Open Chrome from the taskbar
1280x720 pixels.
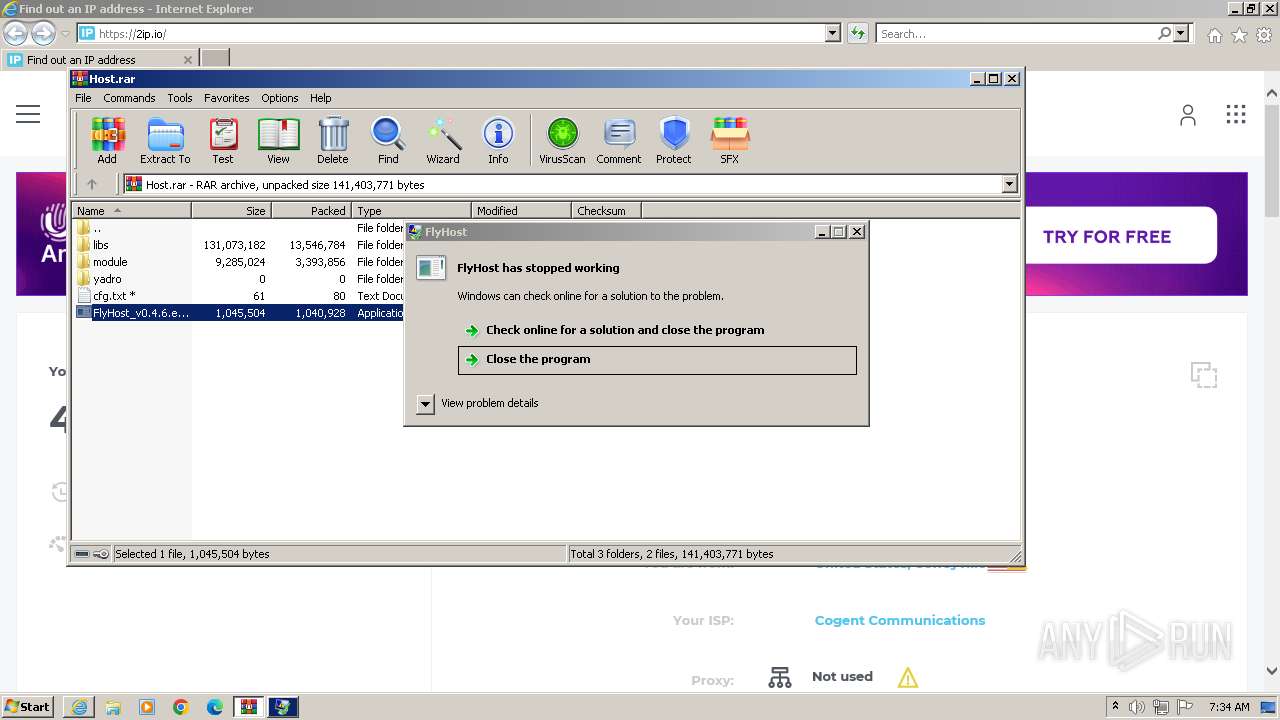tap(181, 706)
